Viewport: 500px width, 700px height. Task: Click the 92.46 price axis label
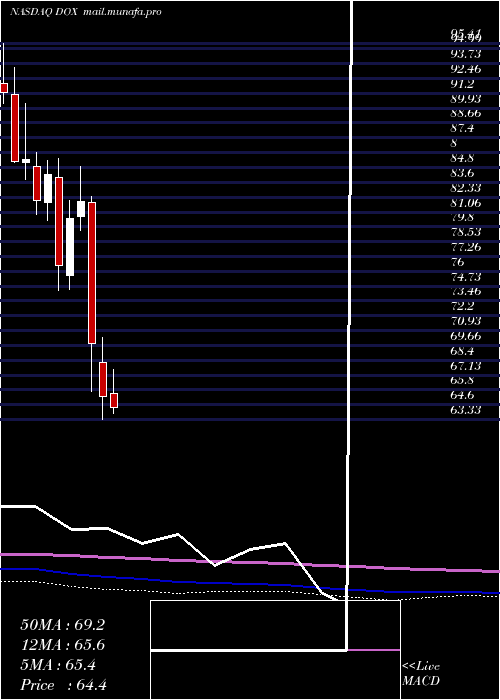pos(466,69)
